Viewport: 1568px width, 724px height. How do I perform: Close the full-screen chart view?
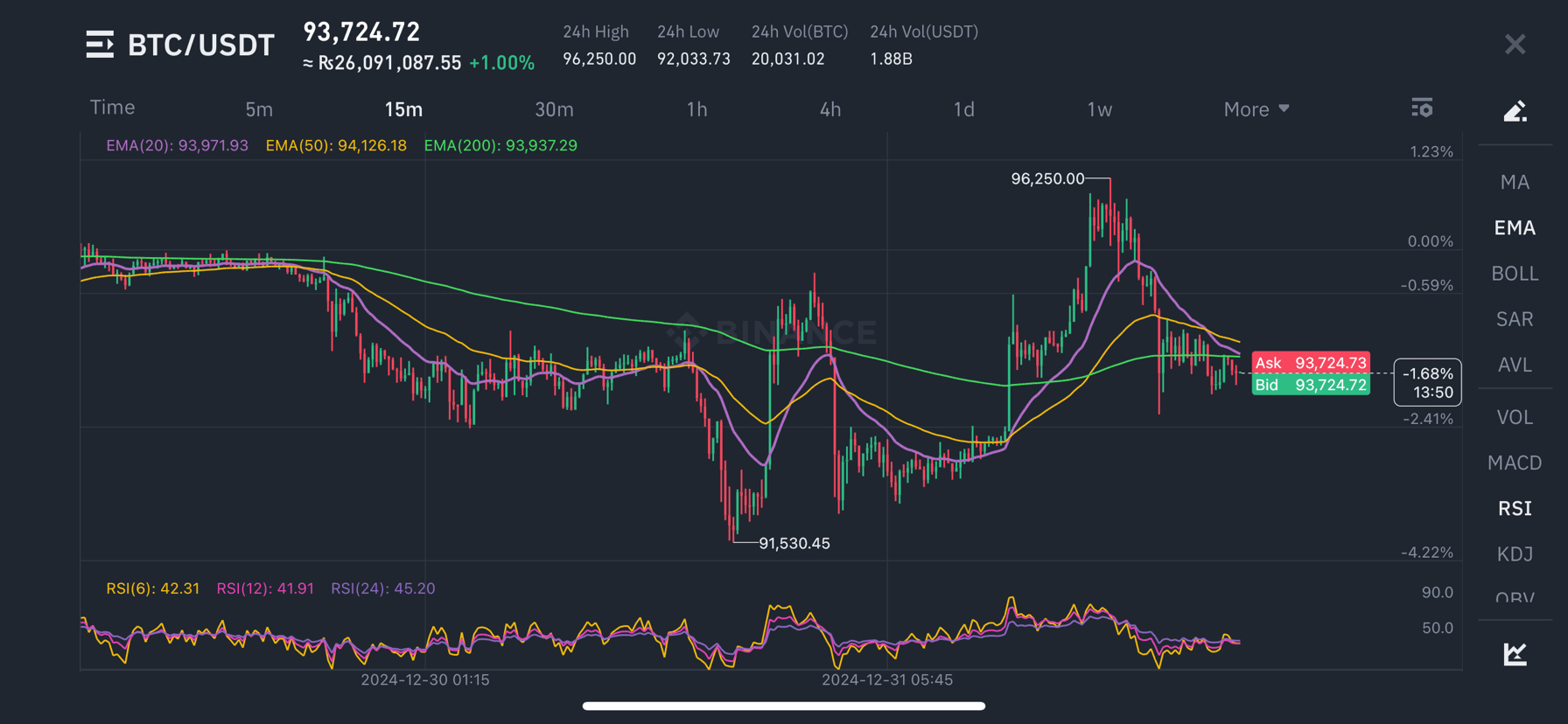[1515, 45]
